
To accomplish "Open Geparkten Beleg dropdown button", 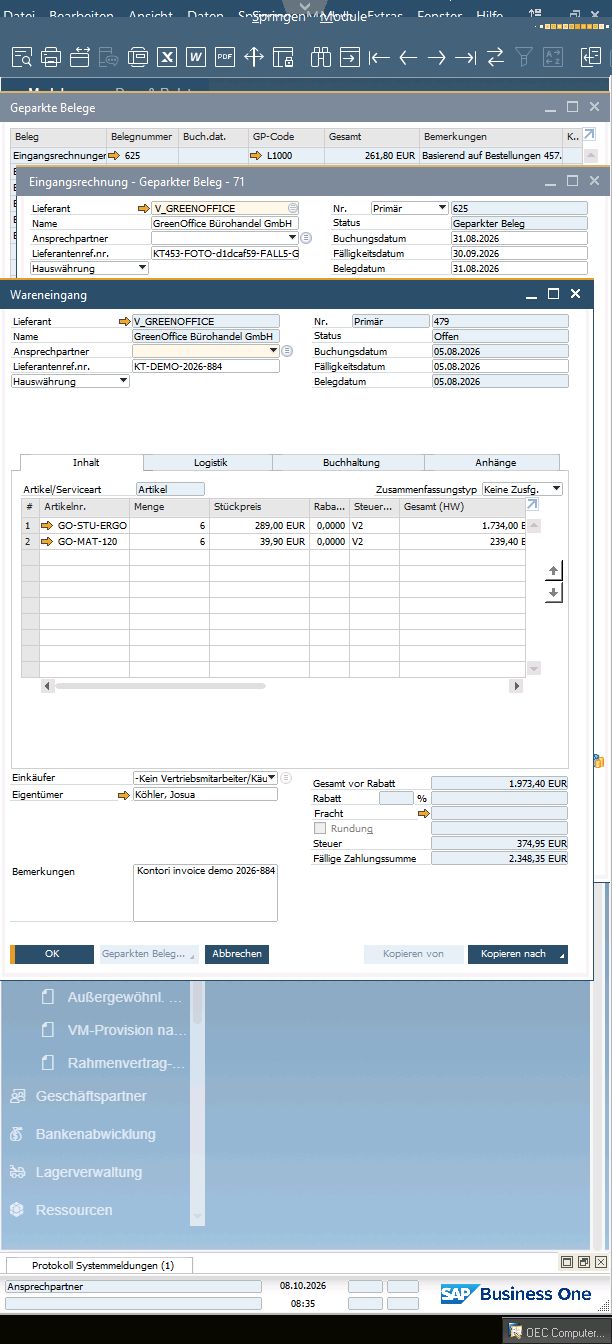I will (148, 954).
